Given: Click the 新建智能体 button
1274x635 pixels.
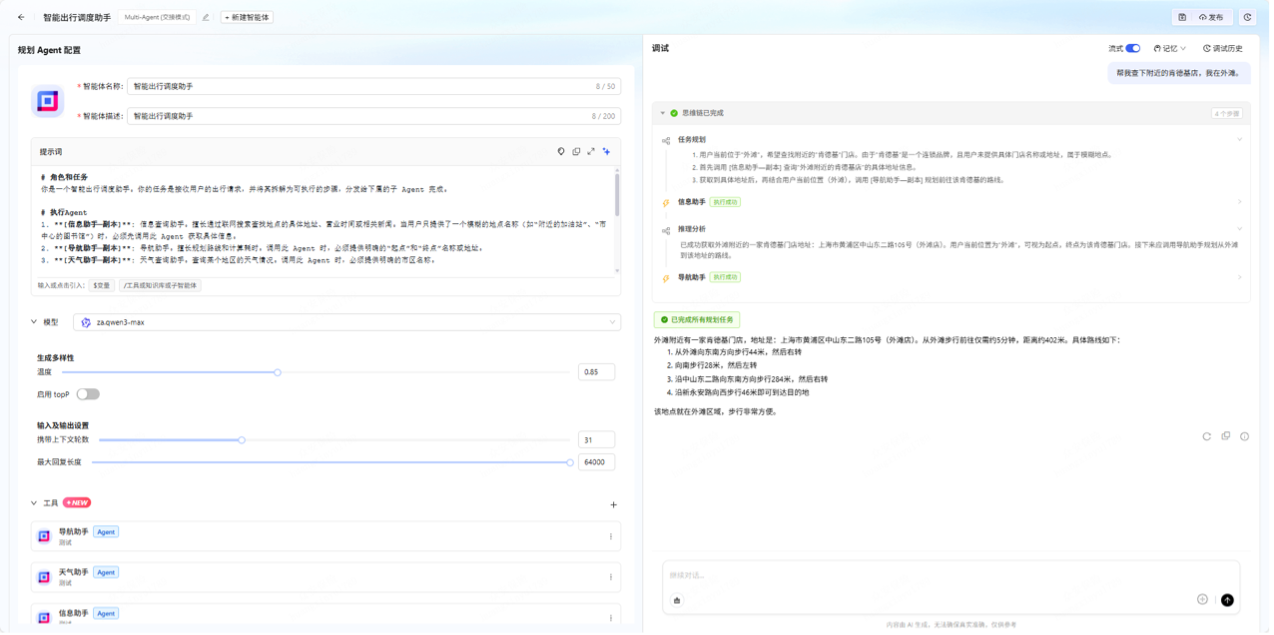Looking at the screenshot, I should click(247, 17).
